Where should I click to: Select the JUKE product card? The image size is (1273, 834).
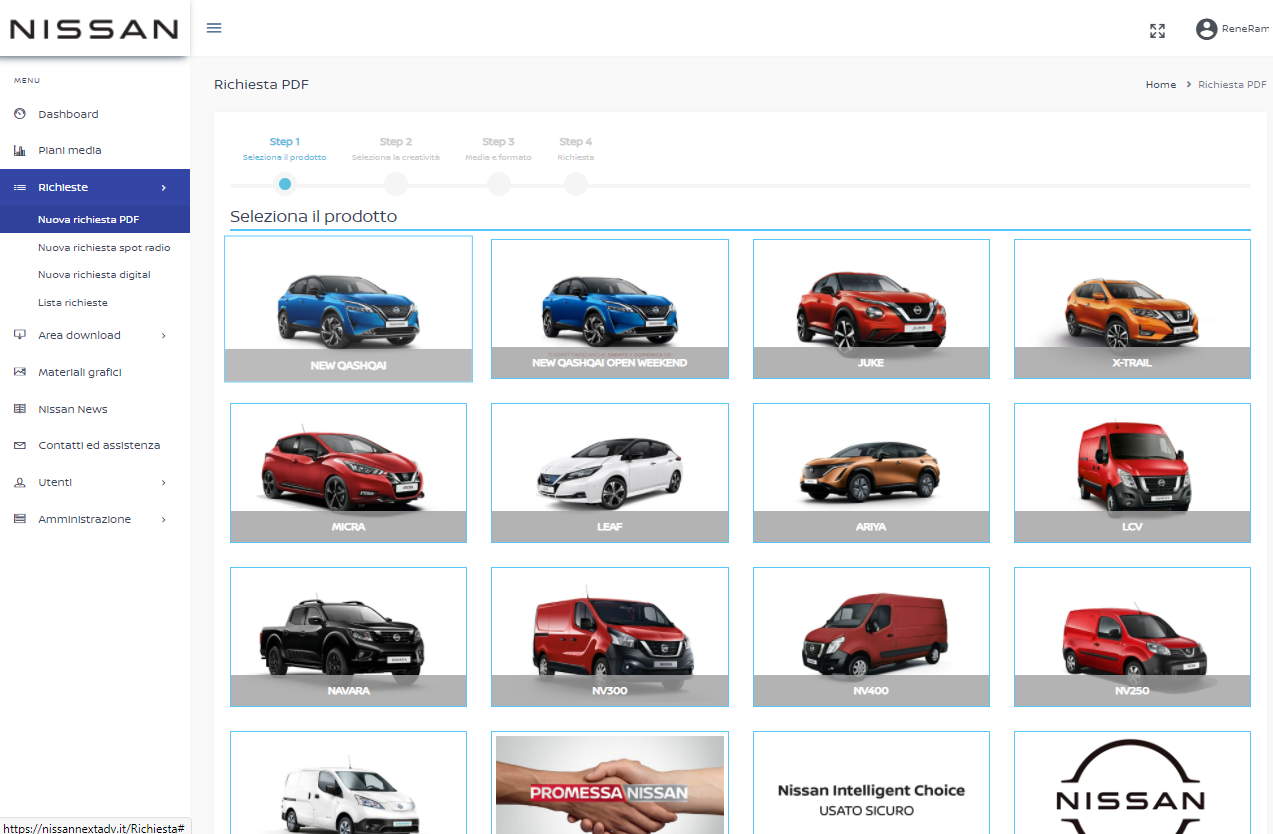(x=871, y=309)
